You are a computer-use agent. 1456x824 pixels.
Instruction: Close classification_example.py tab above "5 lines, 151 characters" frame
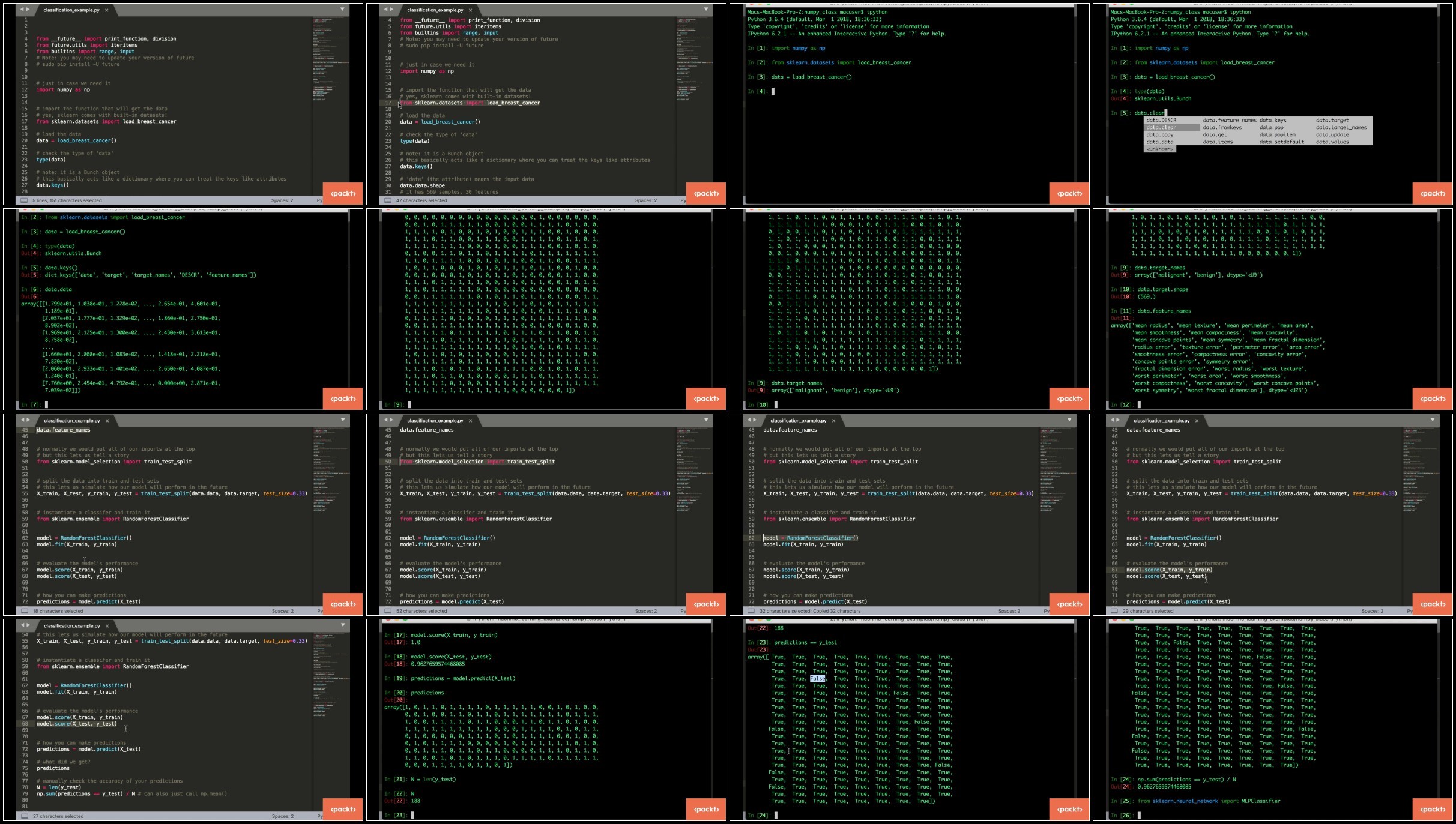[x=107, y=10]
